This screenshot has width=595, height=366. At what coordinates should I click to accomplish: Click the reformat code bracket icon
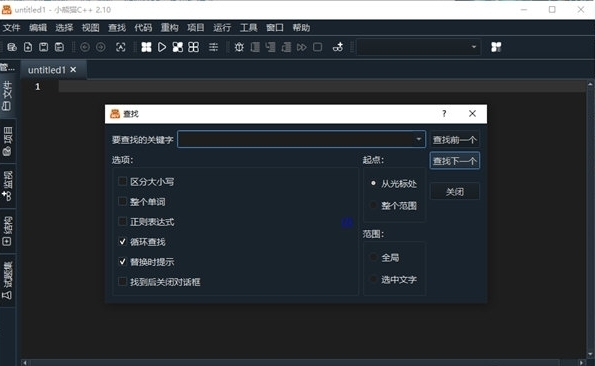pos(121,47)
